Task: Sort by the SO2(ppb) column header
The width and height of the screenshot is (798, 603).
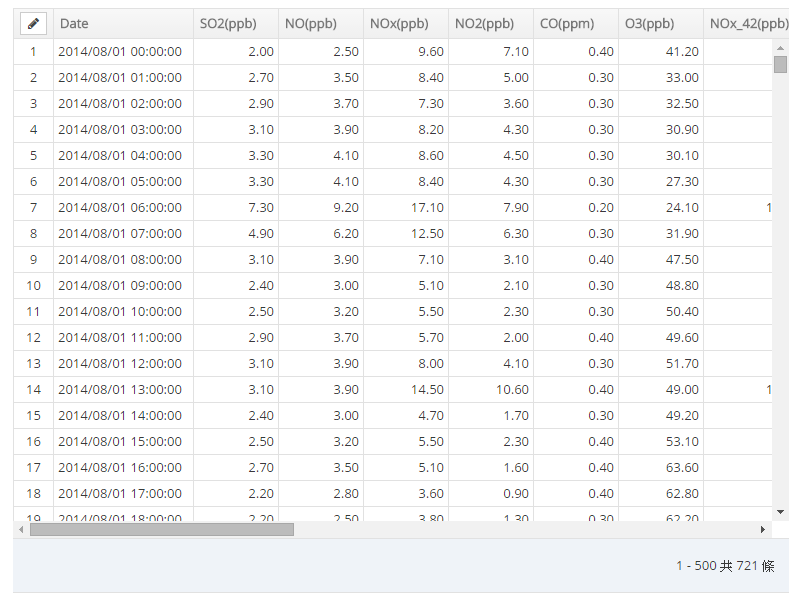Action: (x=236, y=23)
